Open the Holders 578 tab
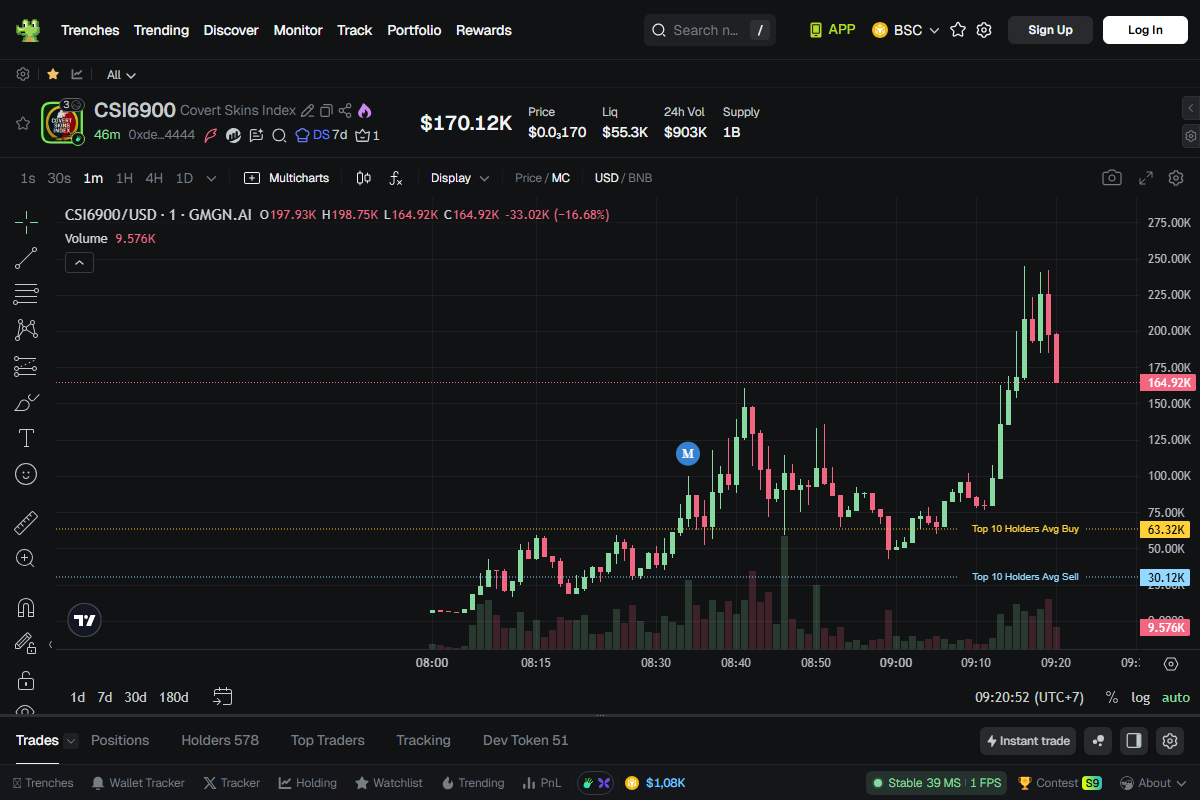This screenshot has height=800, width=1200. (220, 740)
